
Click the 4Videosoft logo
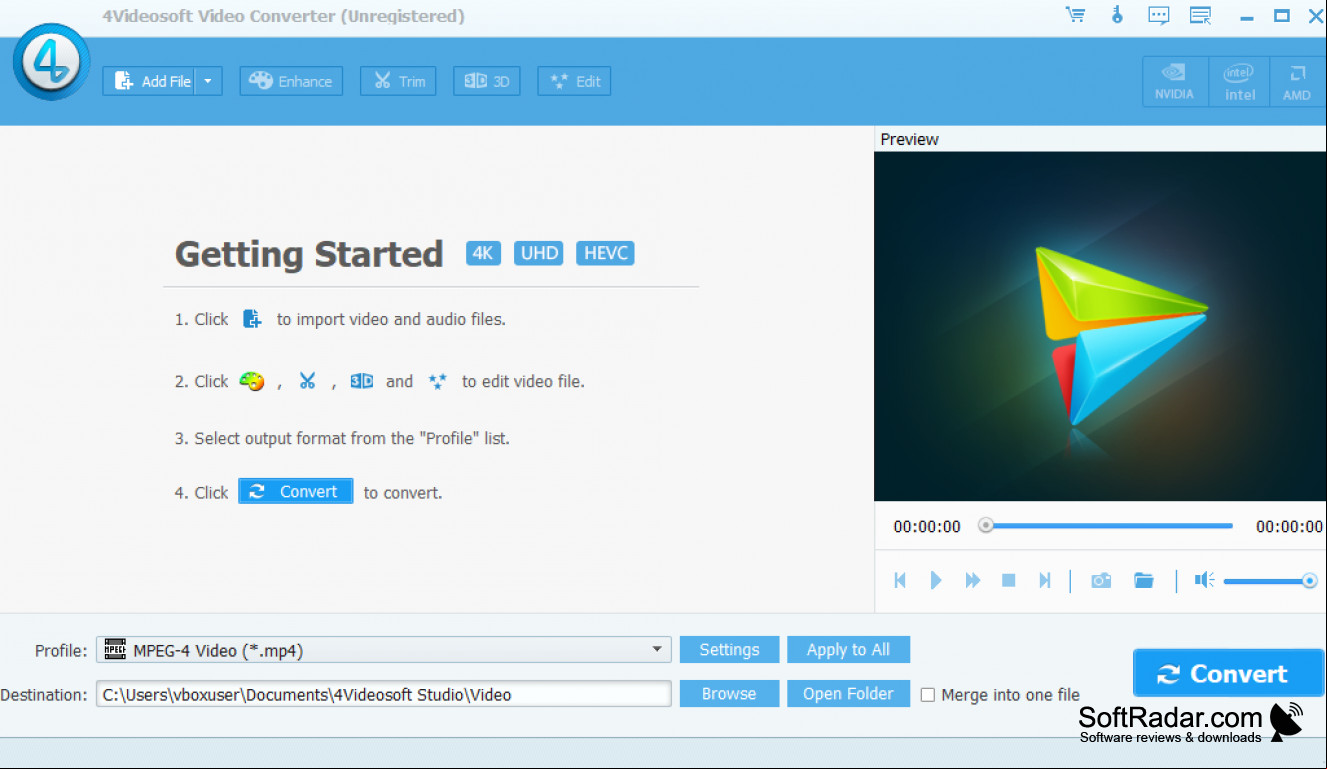pyautogui.click(x=51, y=62)
